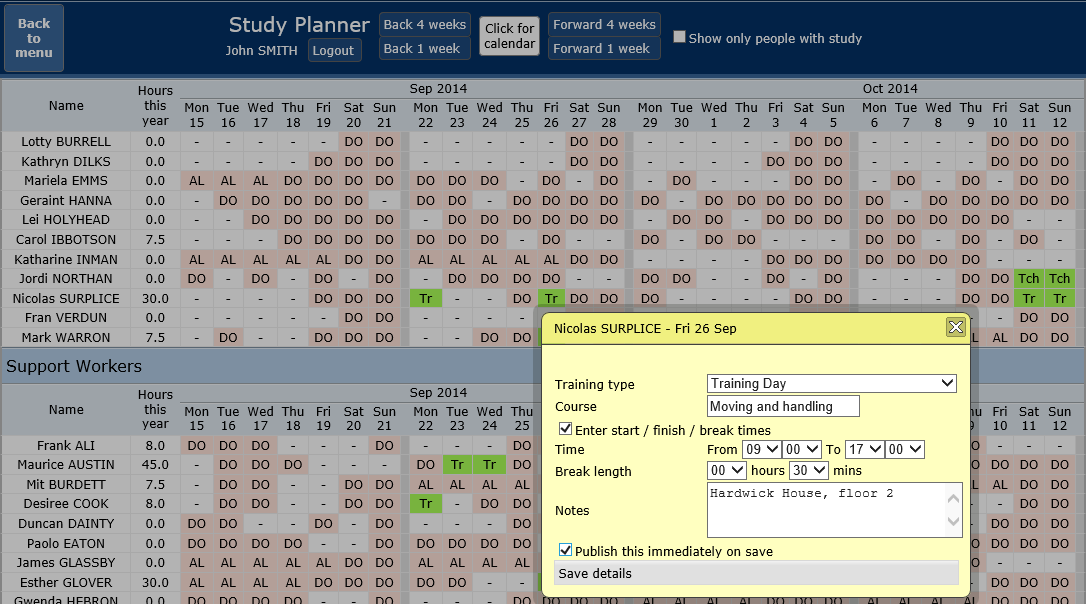The image size is (1086, 604).
Task: Click Paolo EATON name
Action: 66,544
